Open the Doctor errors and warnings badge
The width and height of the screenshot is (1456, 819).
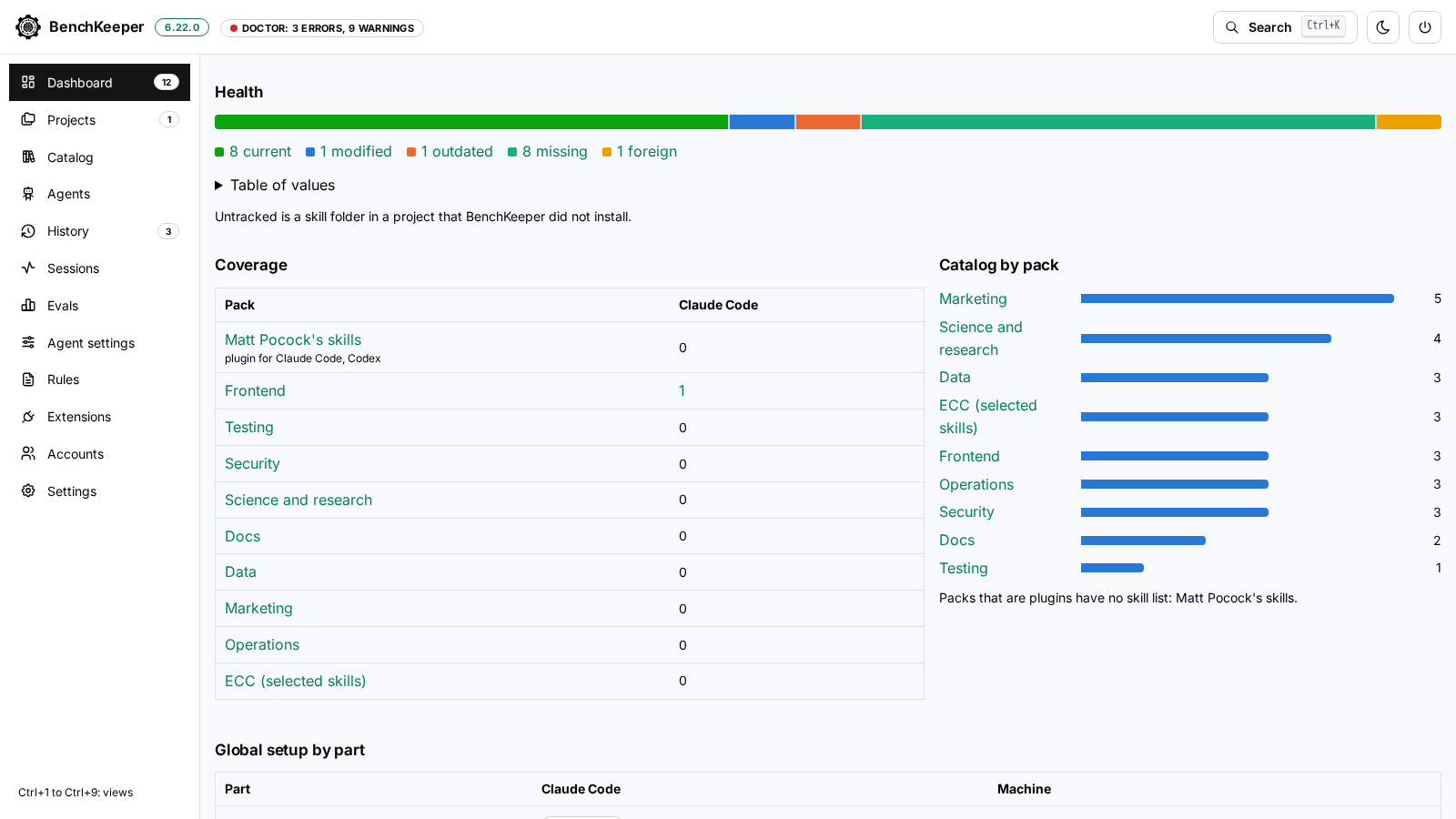click(322, 28)
